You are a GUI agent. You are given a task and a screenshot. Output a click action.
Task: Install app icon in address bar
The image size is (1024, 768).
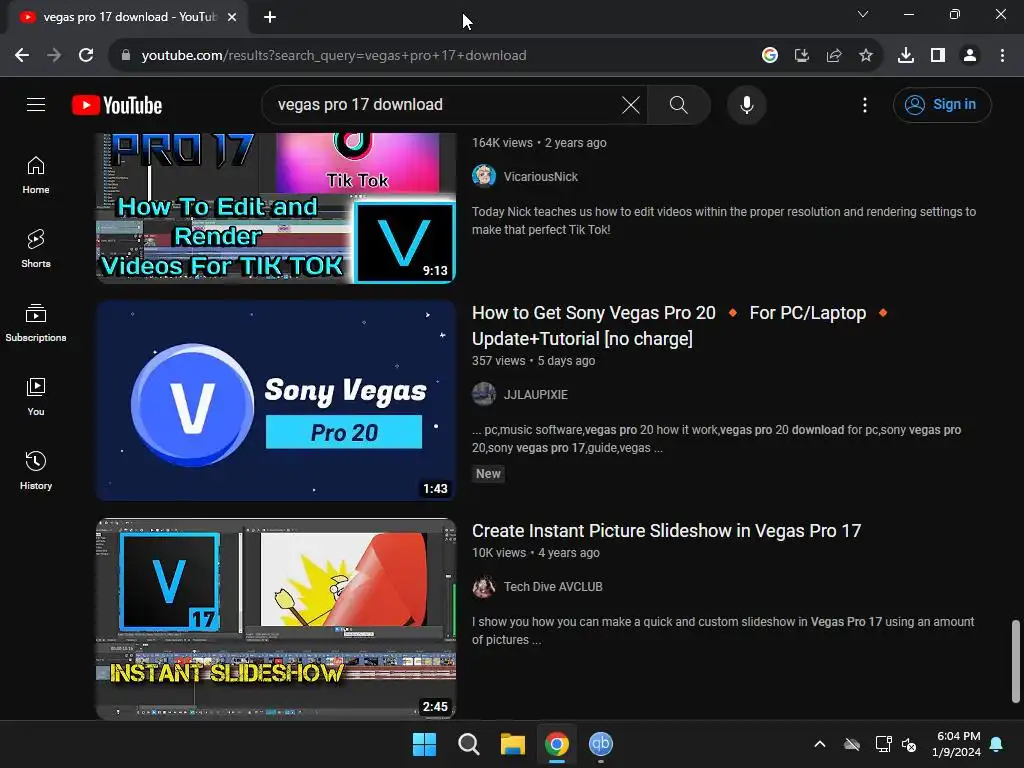801,56
